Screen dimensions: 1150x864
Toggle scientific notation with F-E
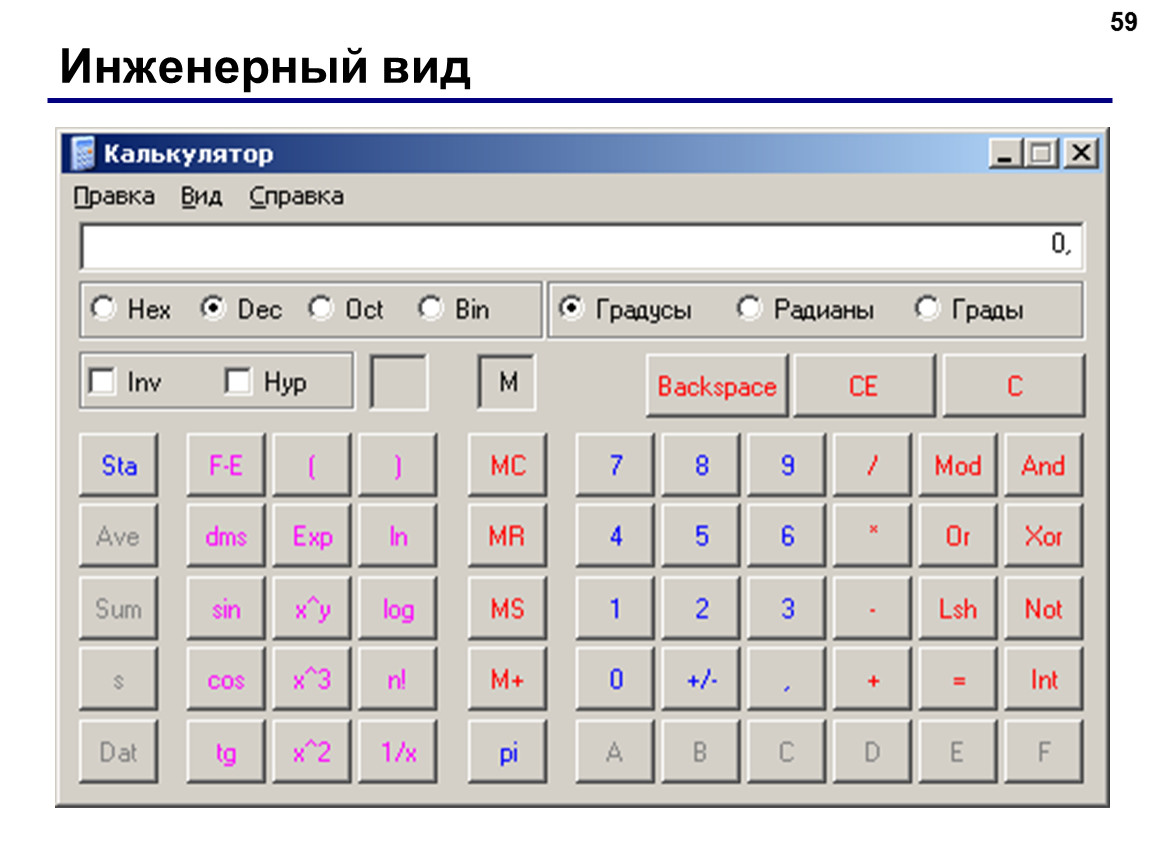226,465
